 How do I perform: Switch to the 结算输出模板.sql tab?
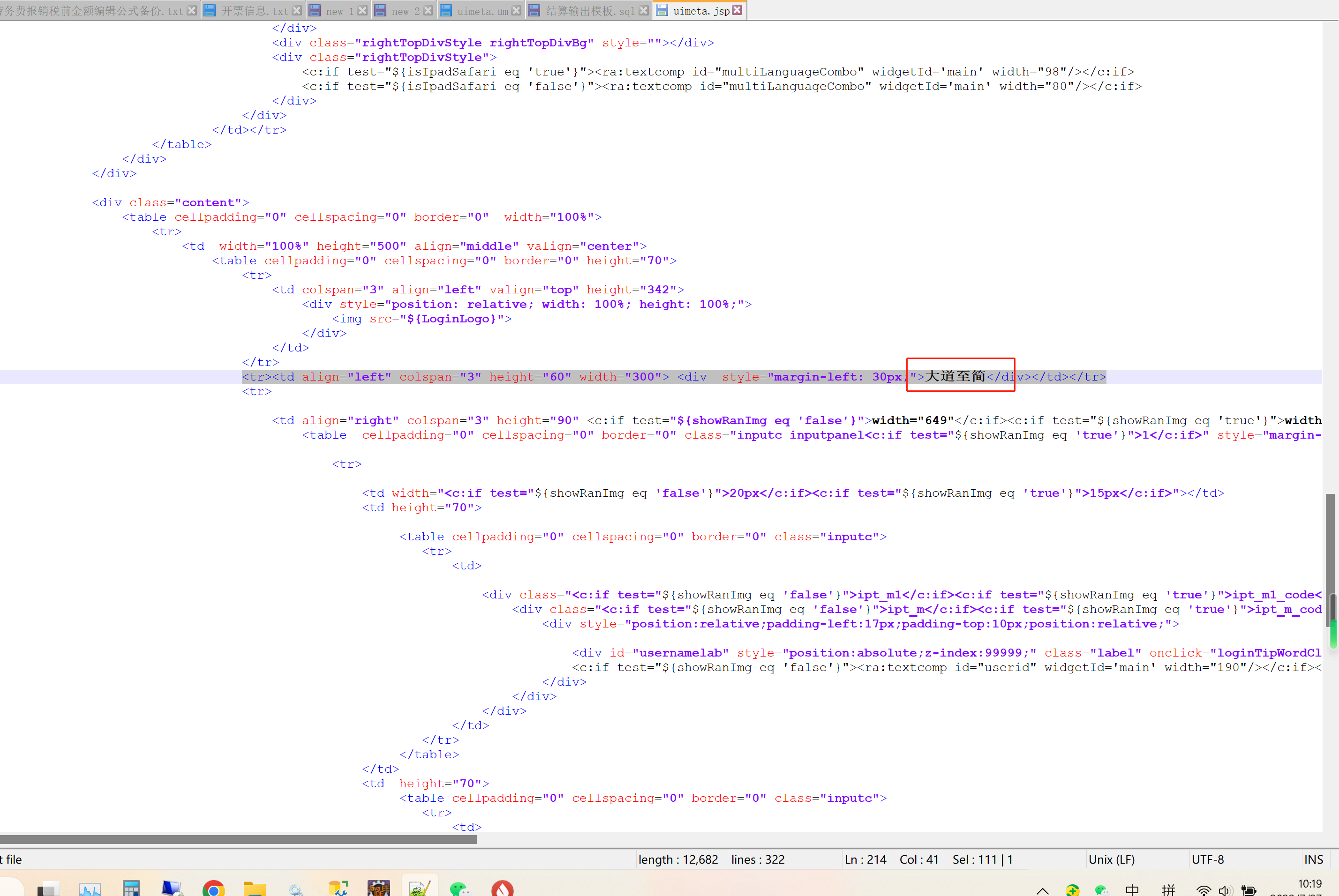pyautogui.click(x=589, y=11)
